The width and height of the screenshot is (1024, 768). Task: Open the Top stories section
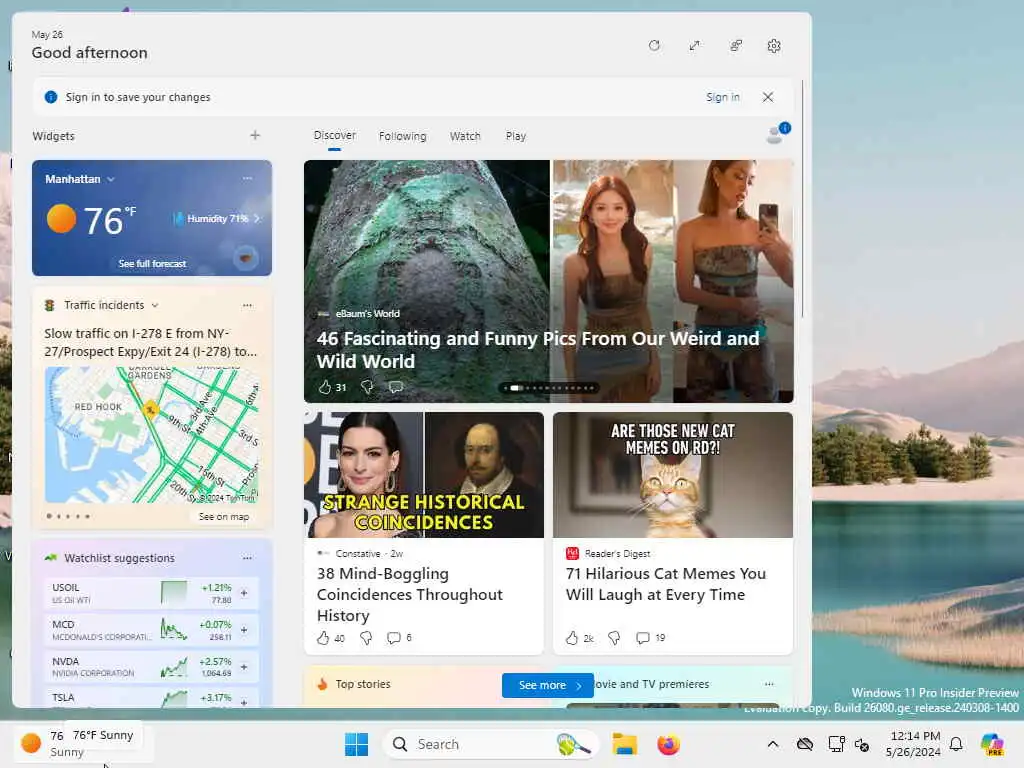coord(362,684)
